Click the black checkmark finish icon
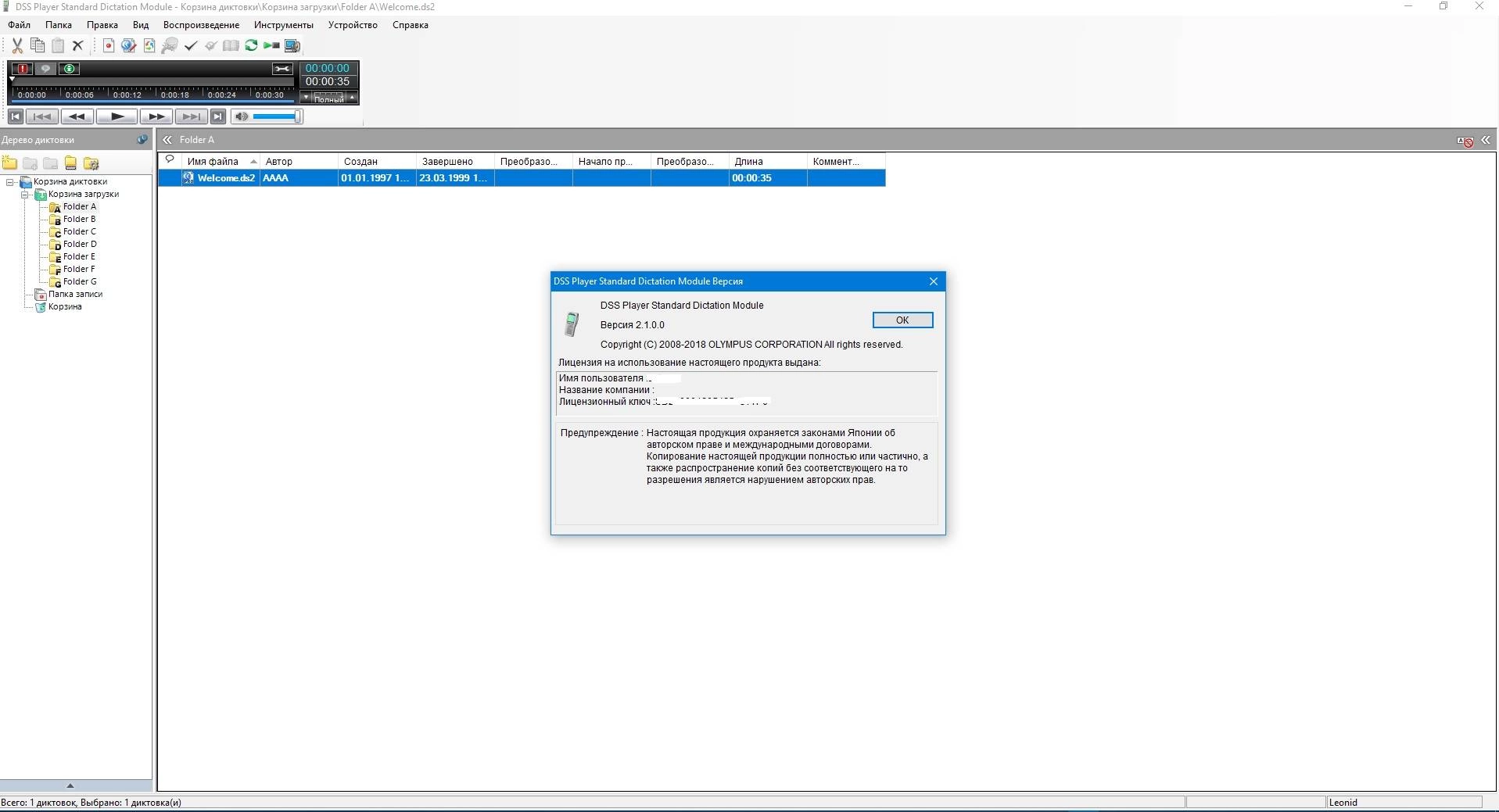The image size is (1499, 812). point(190,45)
